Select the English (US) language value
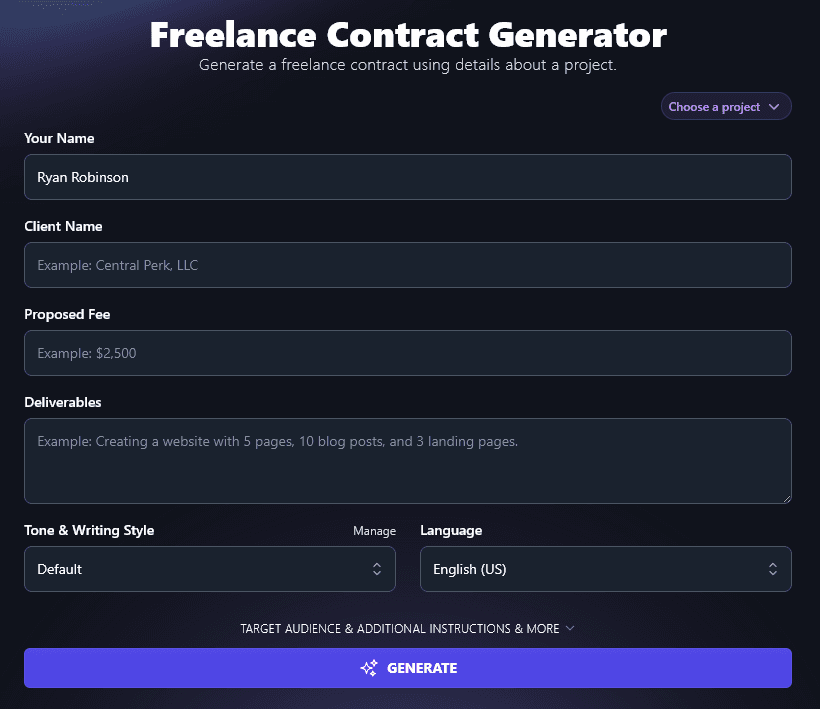Image resolution: width=820 pixels, height=709 pixels. (x=470, y=569)
